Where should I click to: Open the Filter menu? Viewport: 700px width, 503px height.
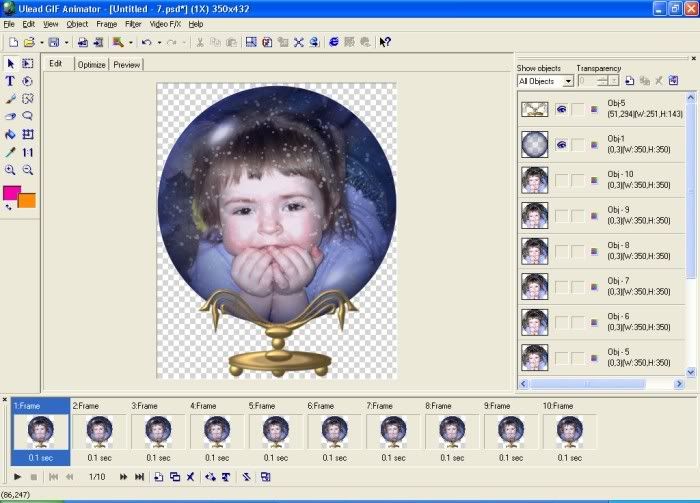click(x=133, y=23)
